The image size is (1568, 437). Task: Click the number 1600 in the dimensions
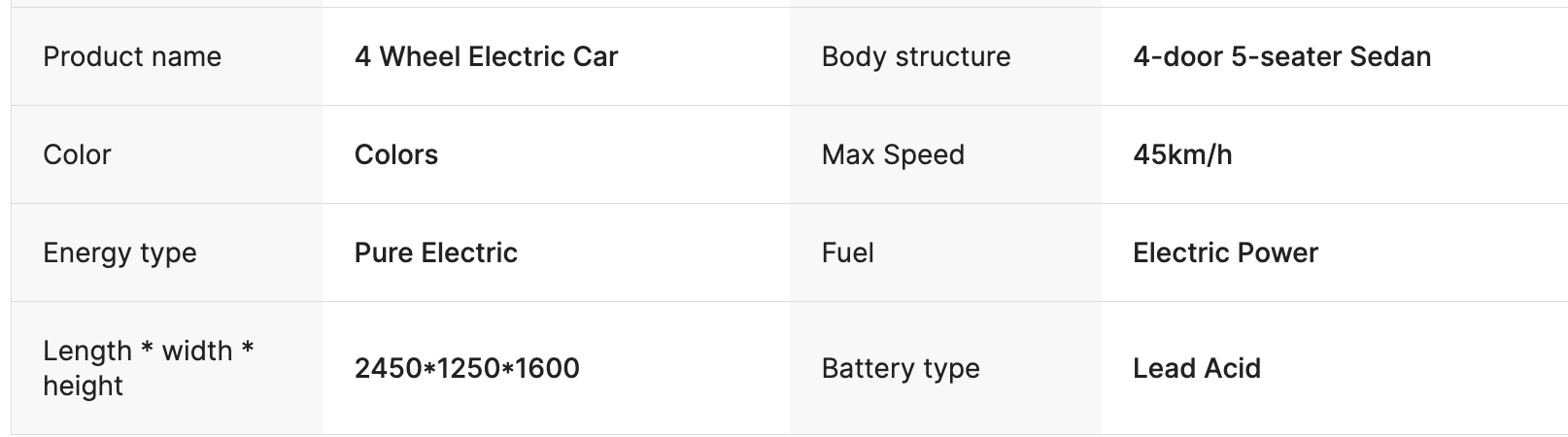[x=547, y=369]
